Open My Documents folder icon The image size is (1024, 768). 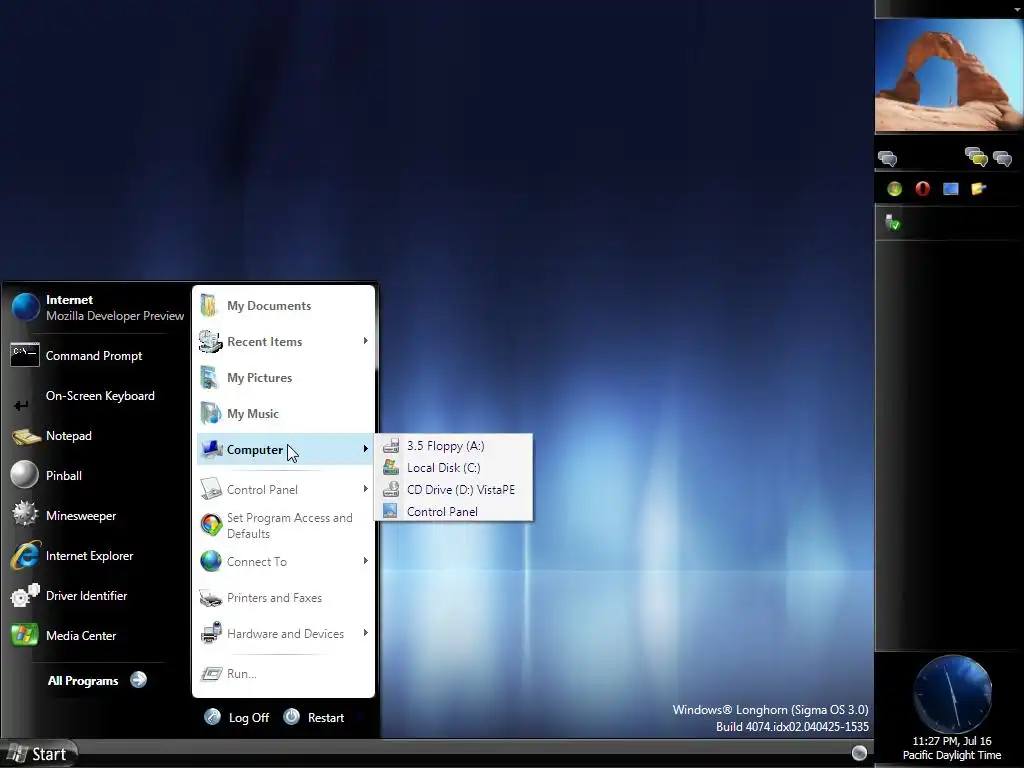(x=209, y=305)
